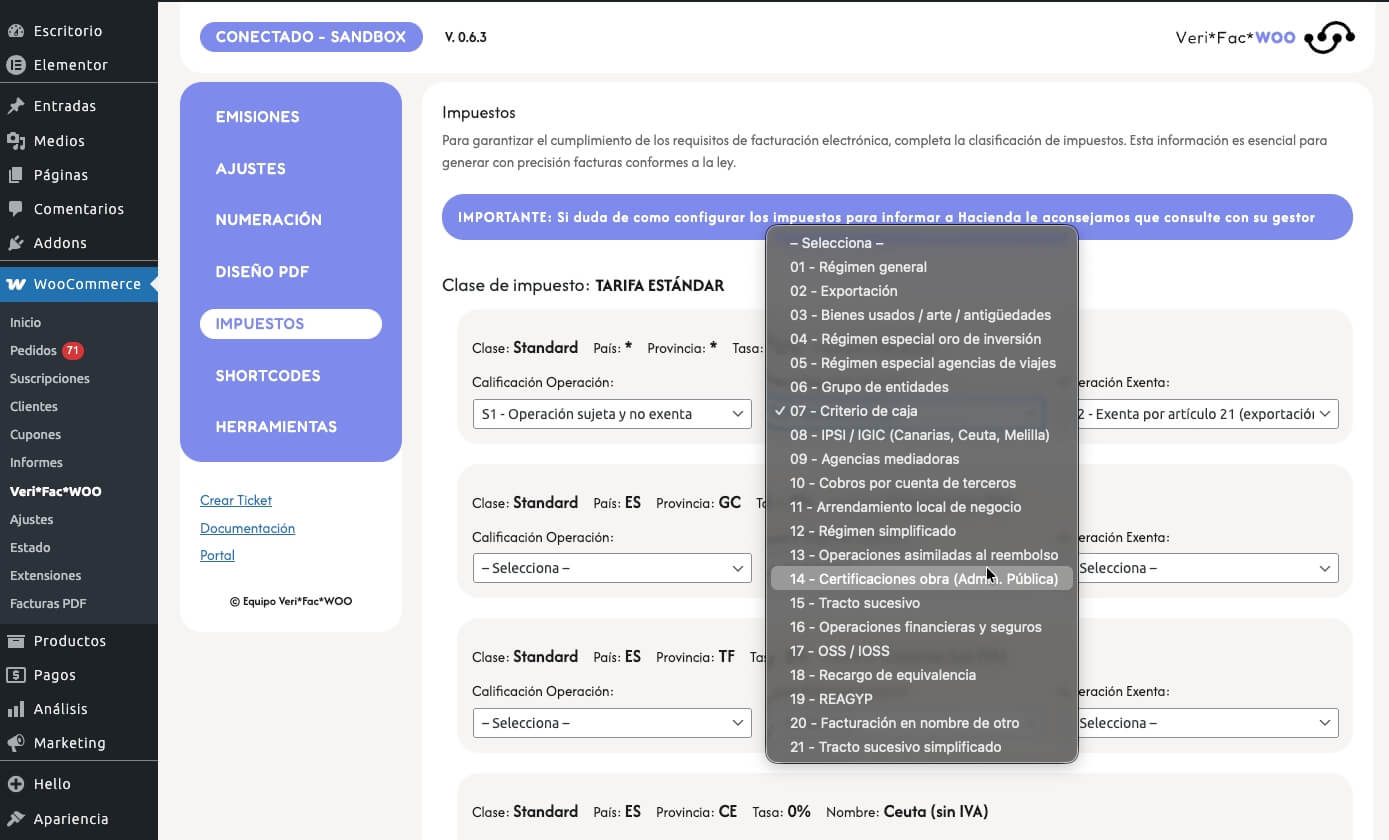Select 11 - Arrendamiento local de negocio
The width and height of the screenshot is (1389, 840).
tap(922, 507)
